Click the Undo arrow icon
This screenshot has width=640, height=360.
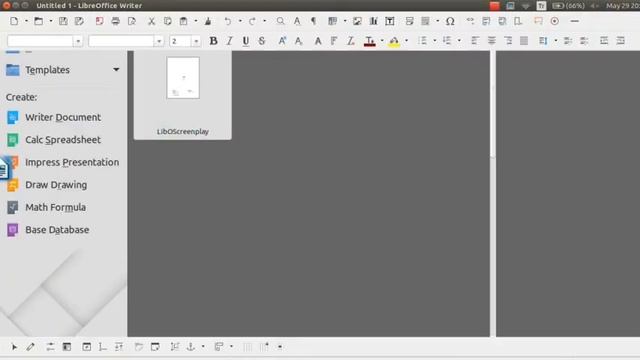point(228,21)
